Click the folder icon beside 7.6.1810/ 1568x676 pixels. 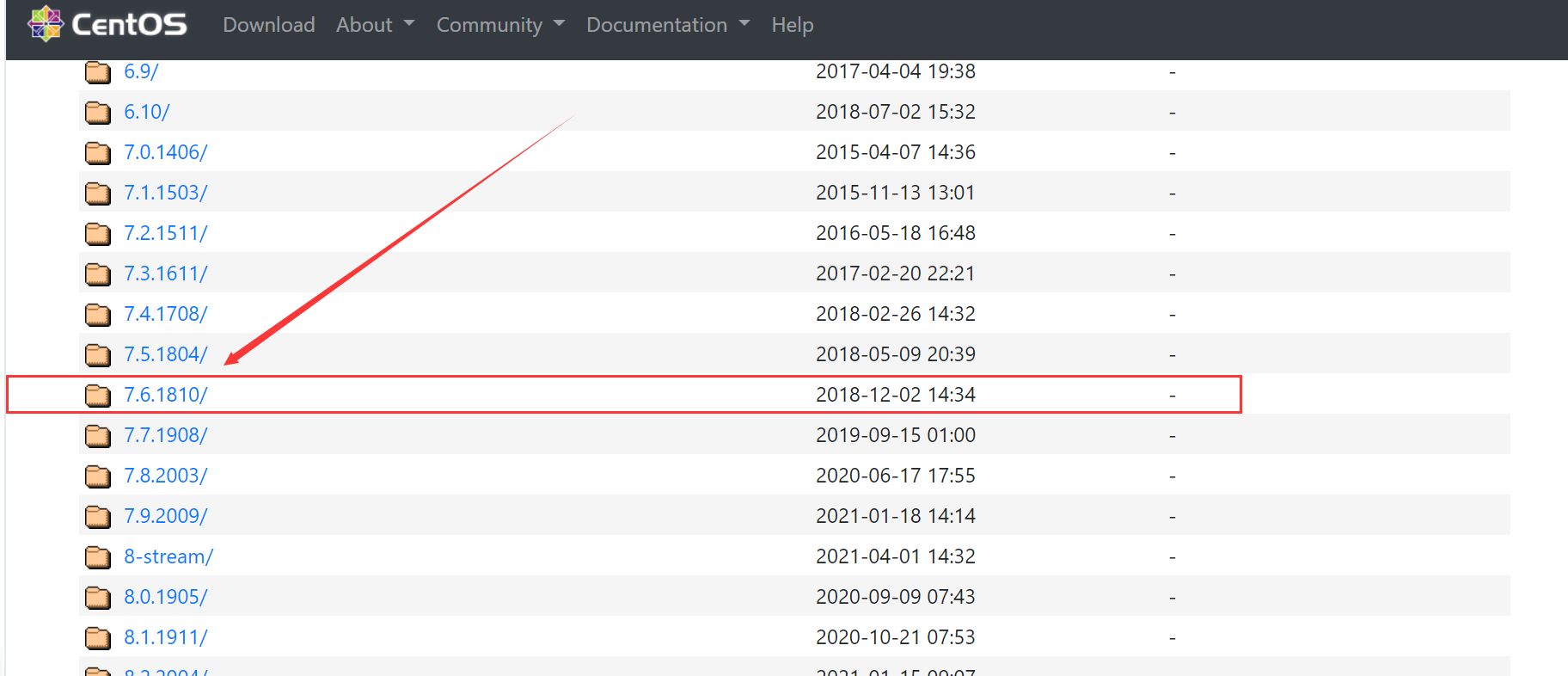(x=98, y=396)
